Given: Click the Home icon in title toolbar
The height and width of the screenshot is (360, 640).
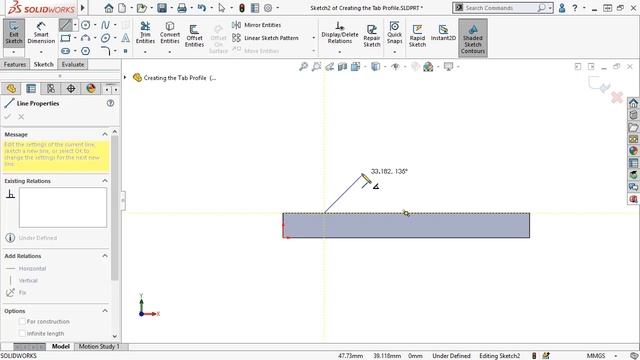Looking at the screenshot, I should coord(109,8).
